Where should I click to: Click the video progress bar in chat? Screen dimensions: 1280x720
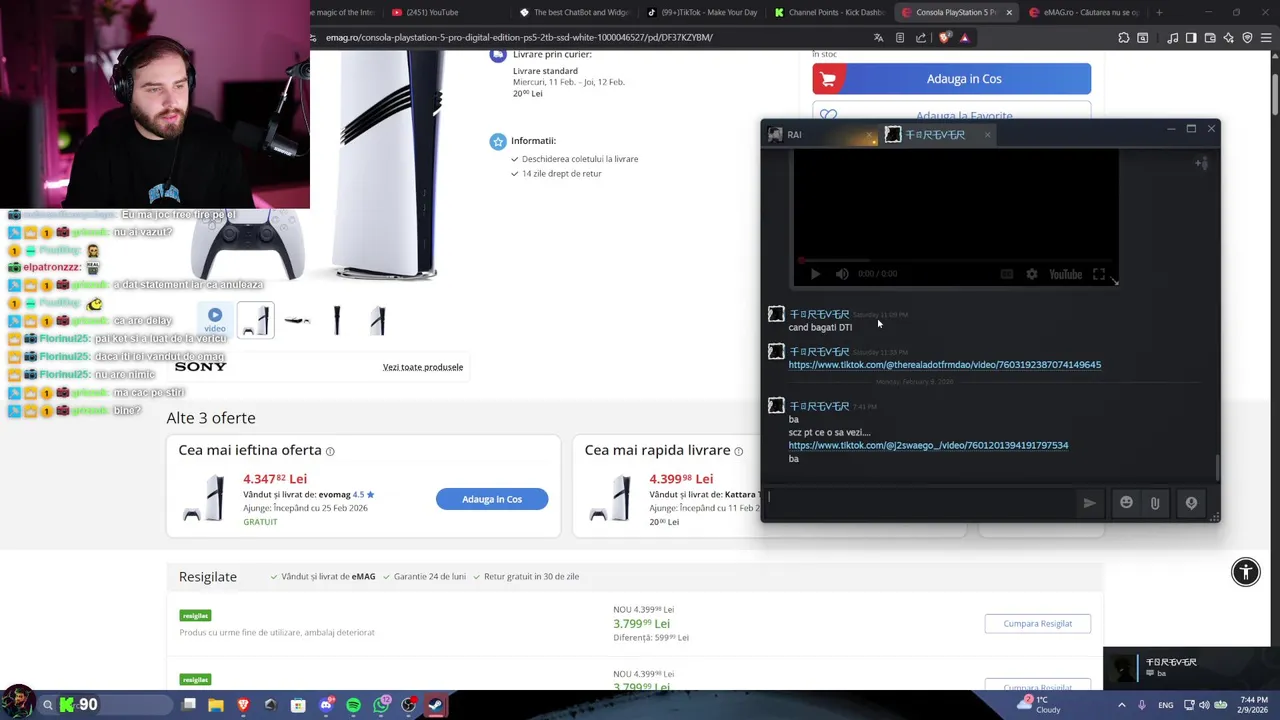coord(955,260)
